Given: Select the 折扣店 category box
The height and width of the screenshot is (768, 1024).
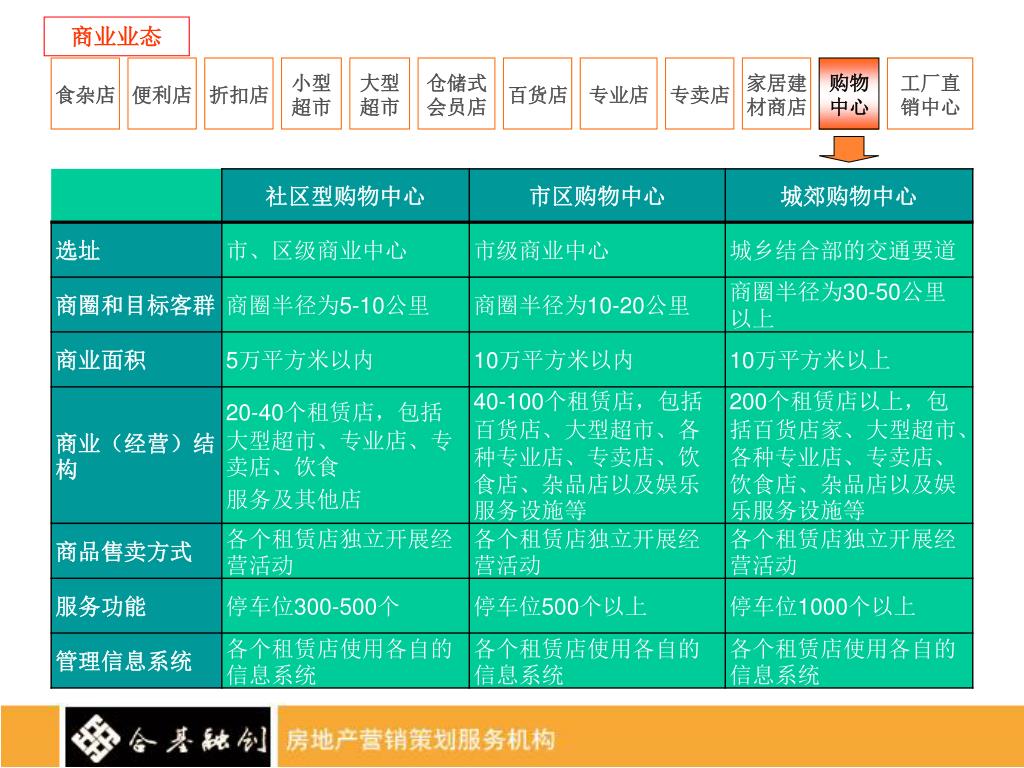Looking at the screenshot, I should pos(238,93).
